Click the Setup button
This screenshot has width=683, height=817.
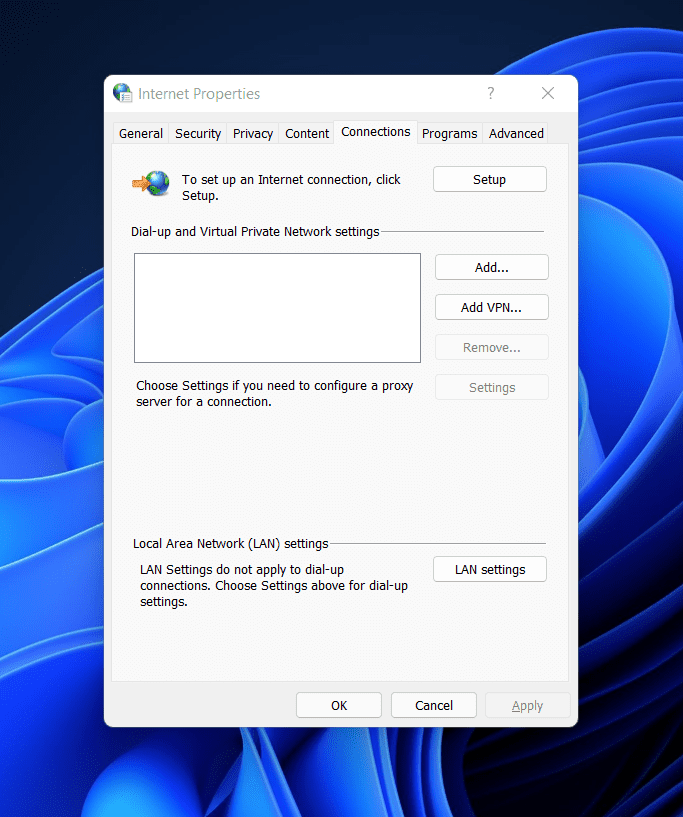click(x=490, y=179)
